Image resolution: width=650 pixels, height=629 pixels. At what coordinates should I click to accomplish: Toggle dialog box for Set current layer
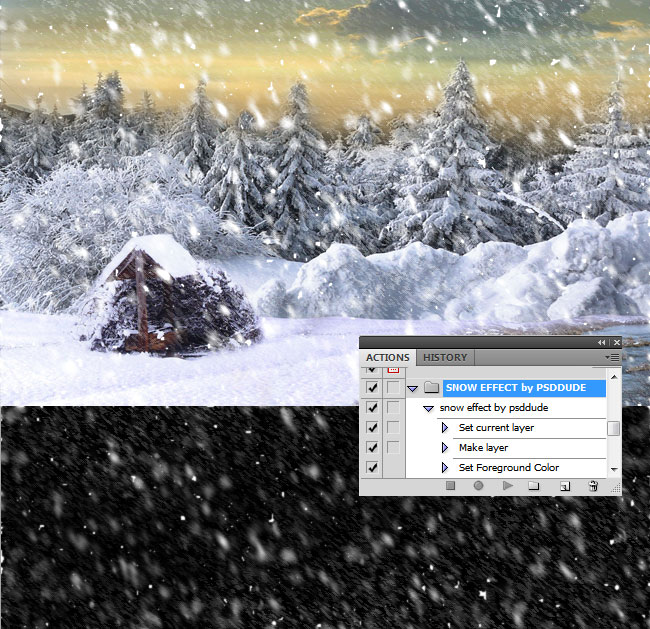click(393, 427)
